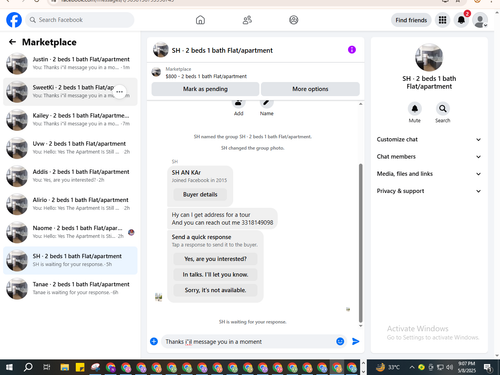Open the Home feed icon
Viewport: 500px width, 375px height.
[200, 20]
